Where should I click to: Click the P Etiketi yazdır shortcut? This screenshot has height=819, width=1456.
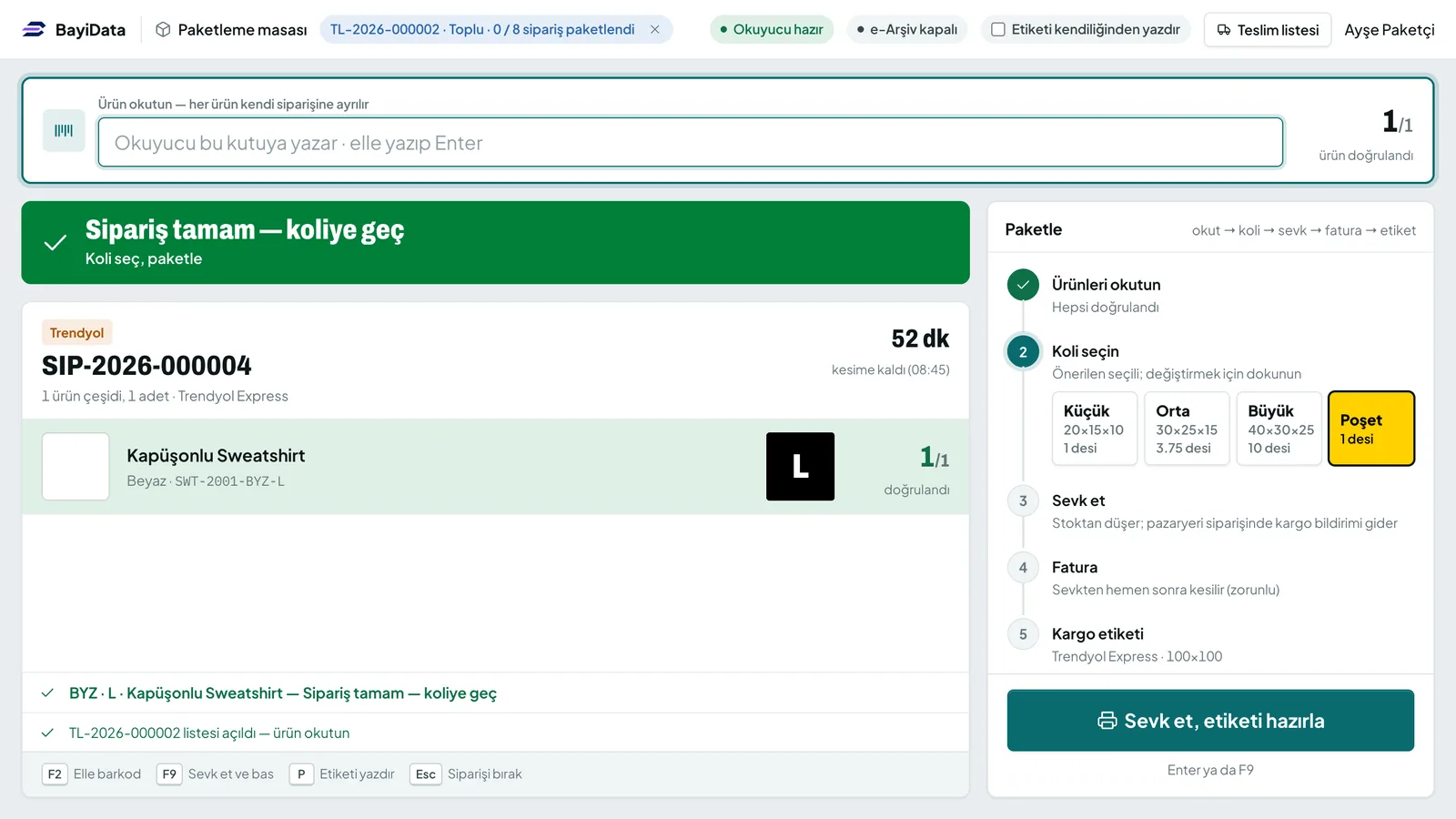pos(342,774)
